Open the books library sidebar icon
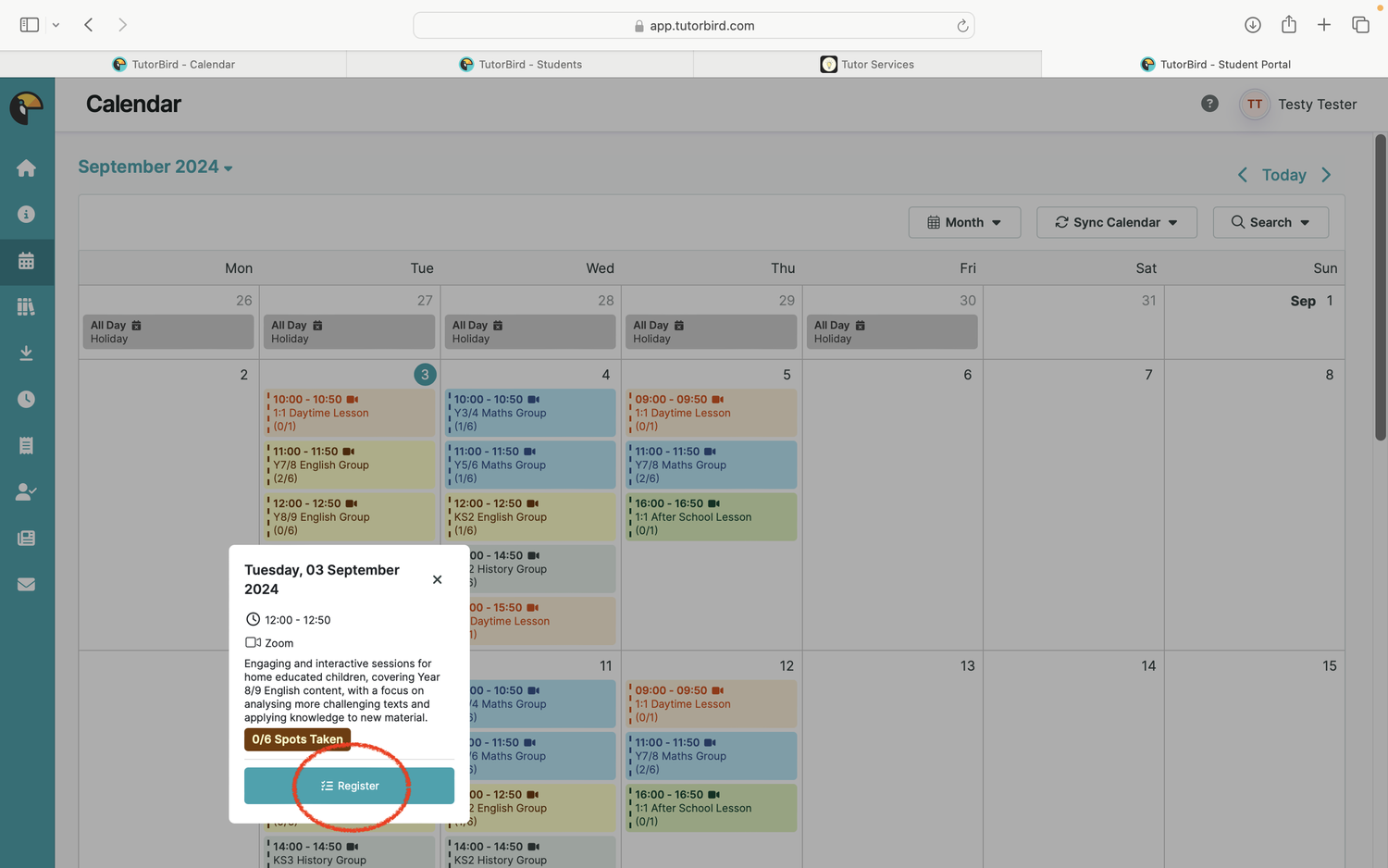The width and height of the screenshot is (1388, 868). [26, 306]
